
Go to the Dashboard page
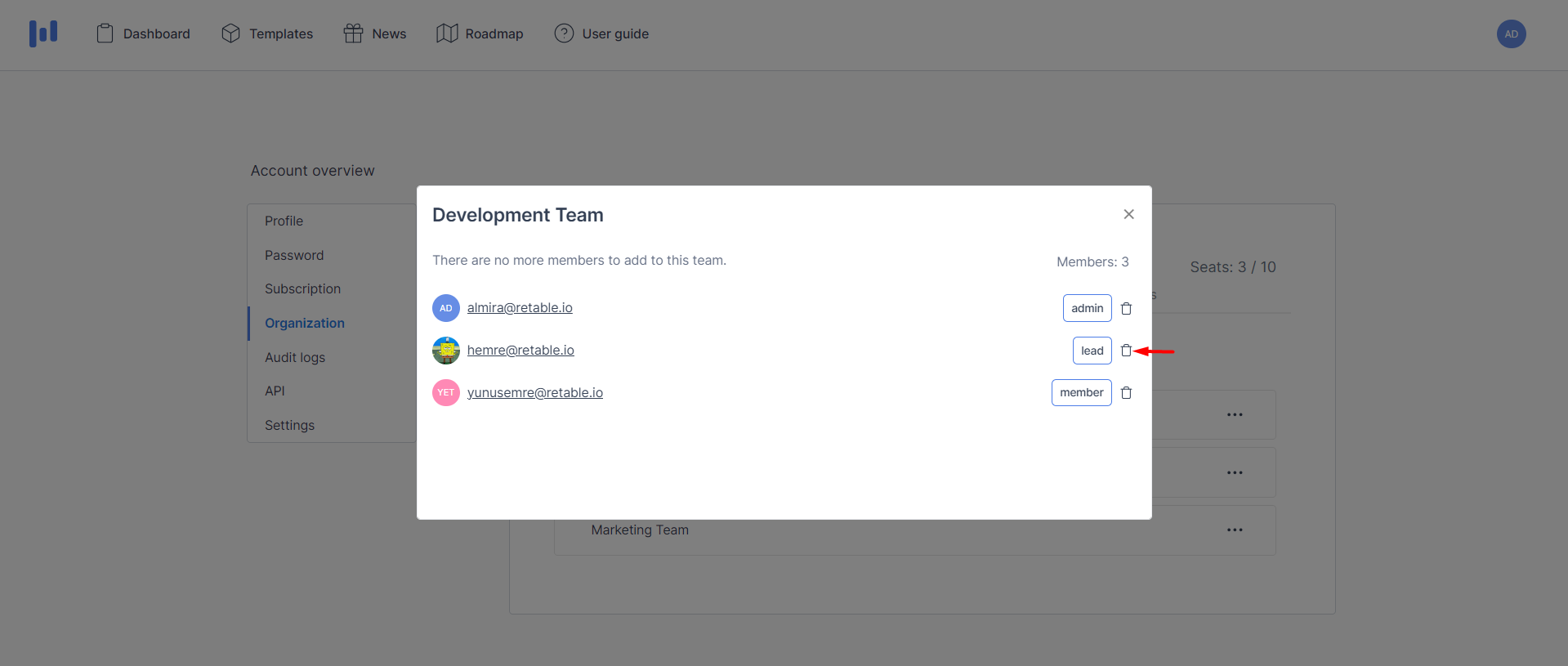pos(144,34)
